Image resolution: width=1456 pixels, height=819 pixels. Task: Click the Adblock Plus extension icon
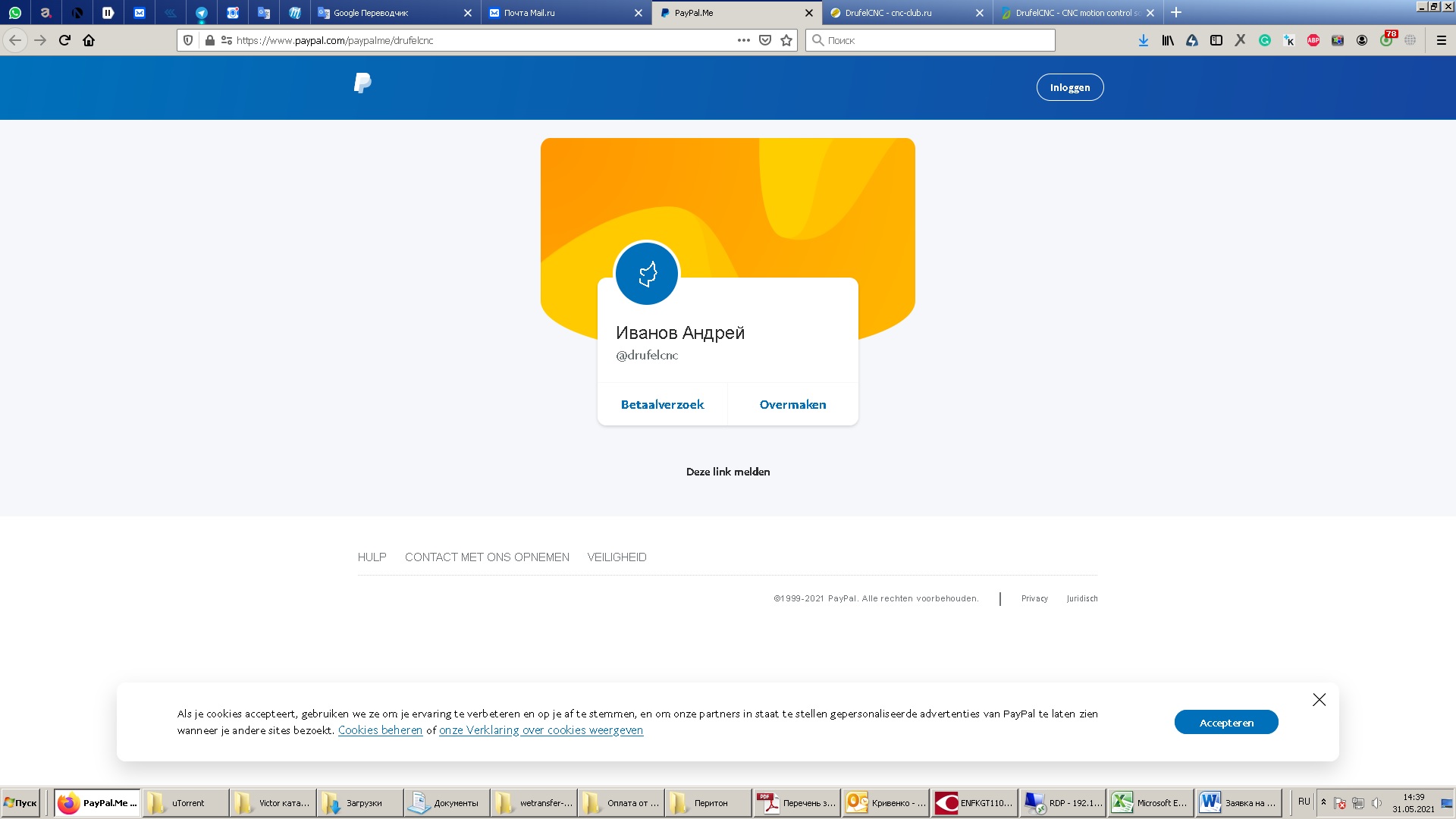pyautogui.click(x=1313, y=40)
